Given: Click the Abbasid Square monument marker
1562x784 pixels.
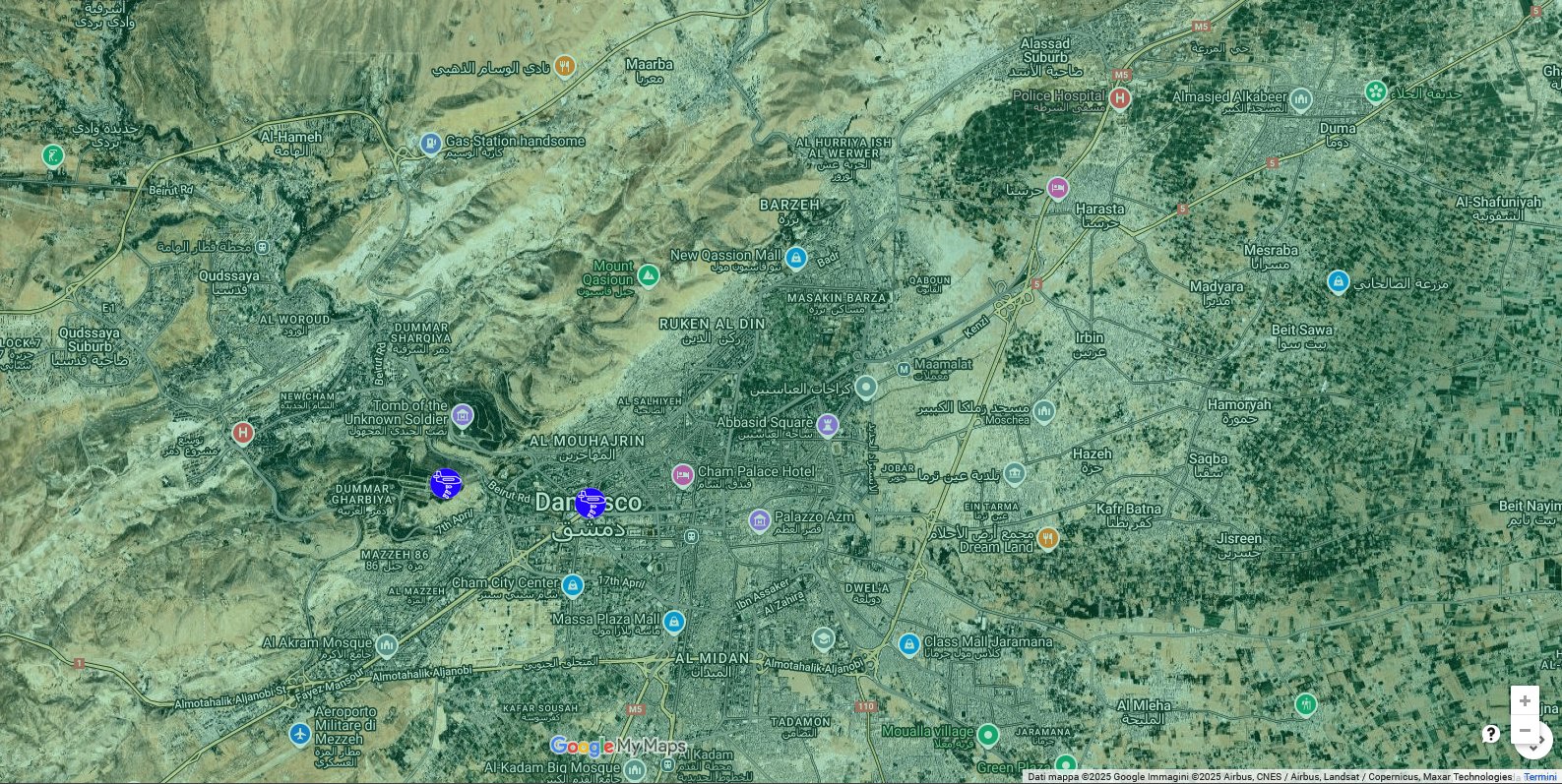Looking at the screenshot, I should click(x=828, y=425).
